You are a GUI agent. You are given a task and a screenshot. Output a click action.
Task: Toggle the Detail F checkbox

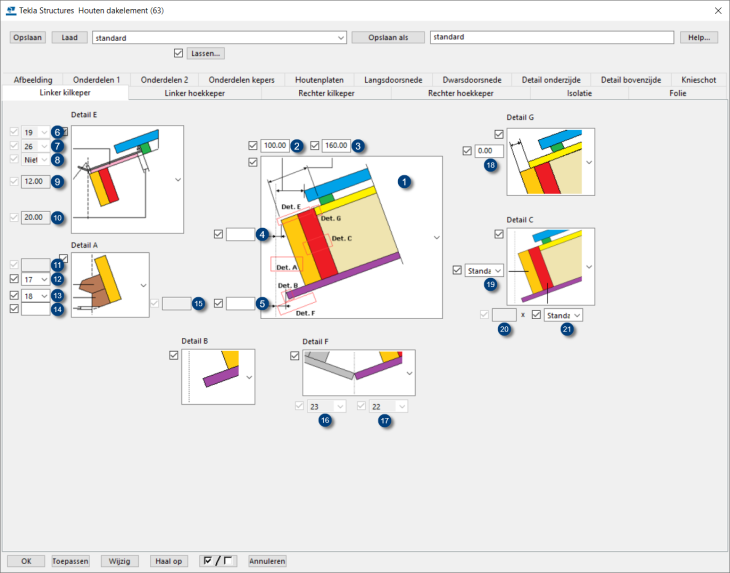(295, 356)
